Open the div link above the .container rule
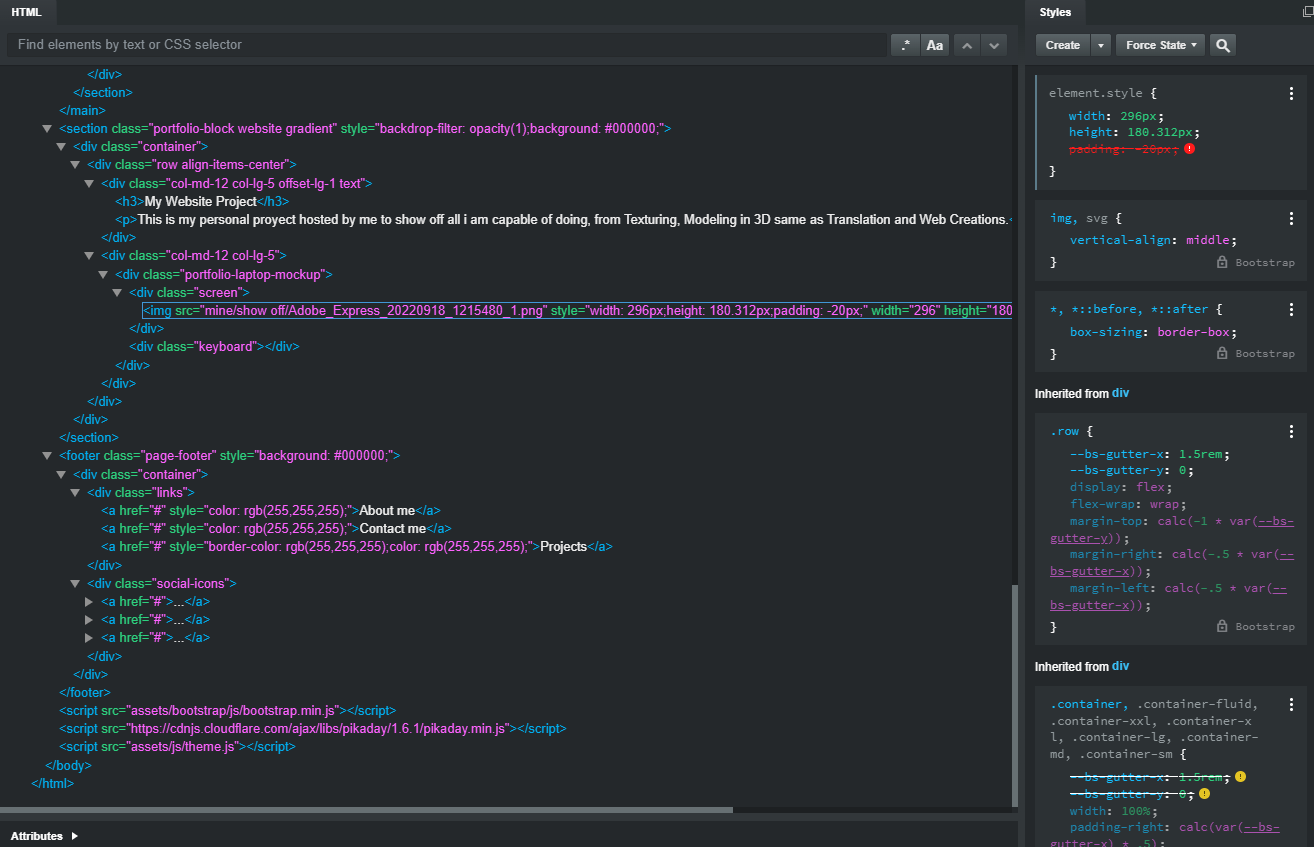 (x=1120, y=666)
